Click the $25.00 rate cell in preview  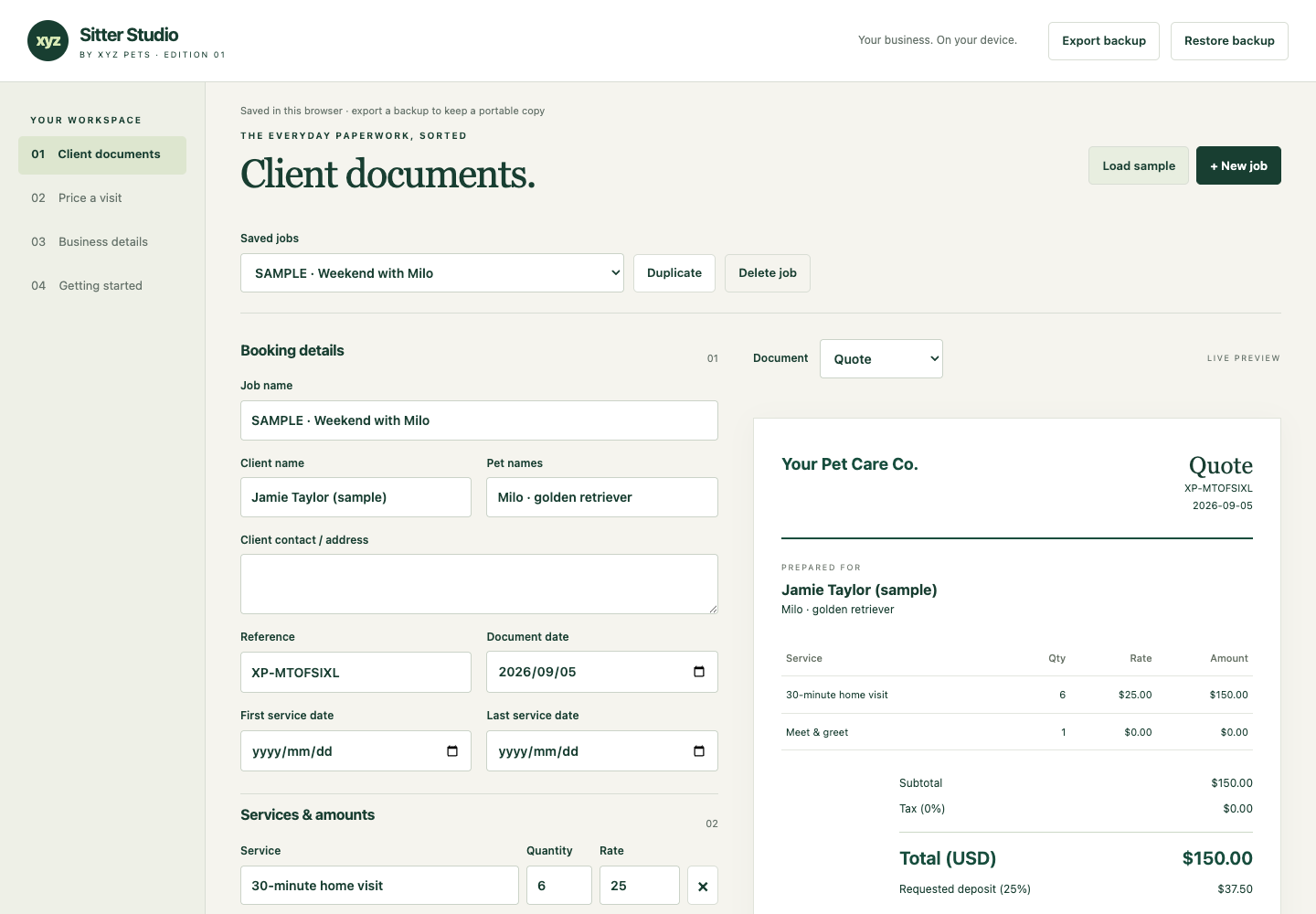(1135, 695)
